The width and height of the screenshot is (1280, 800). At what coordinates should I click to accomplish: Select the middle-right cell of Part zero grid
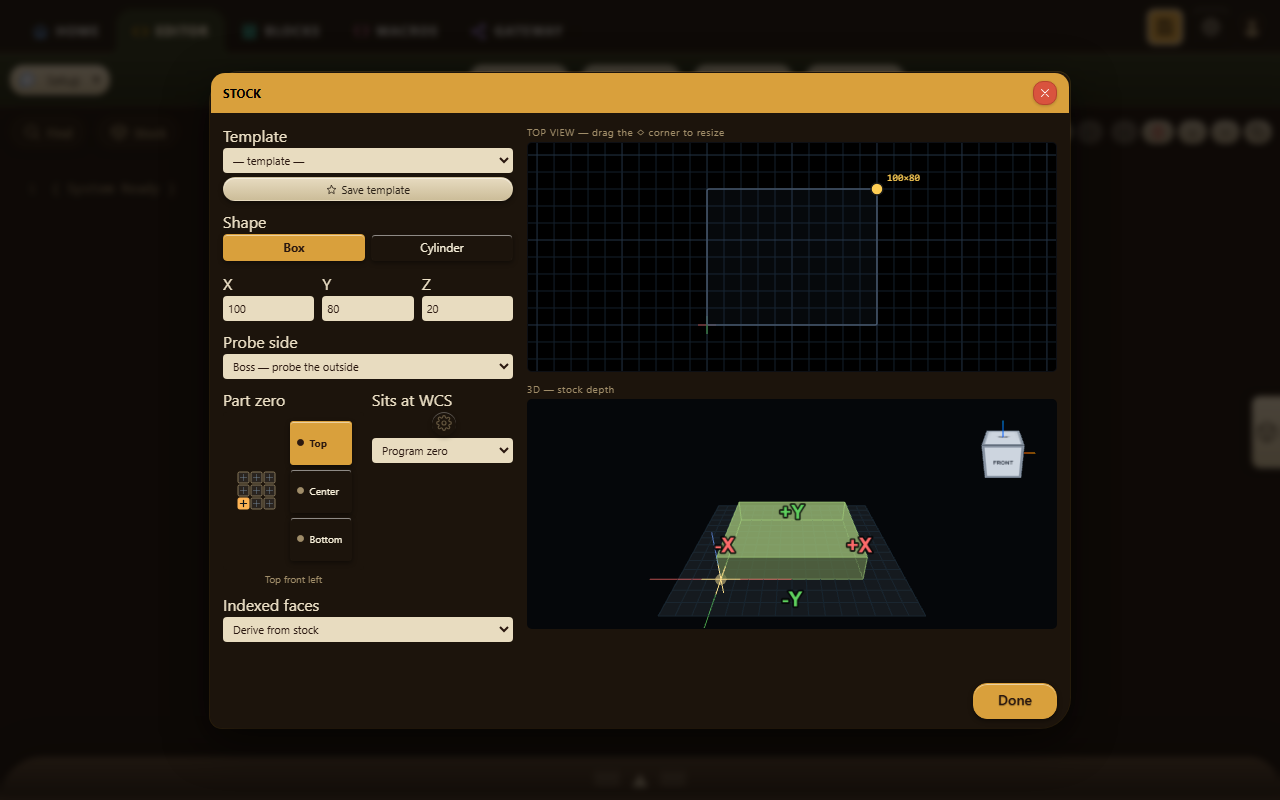click(x=269, y=491)
